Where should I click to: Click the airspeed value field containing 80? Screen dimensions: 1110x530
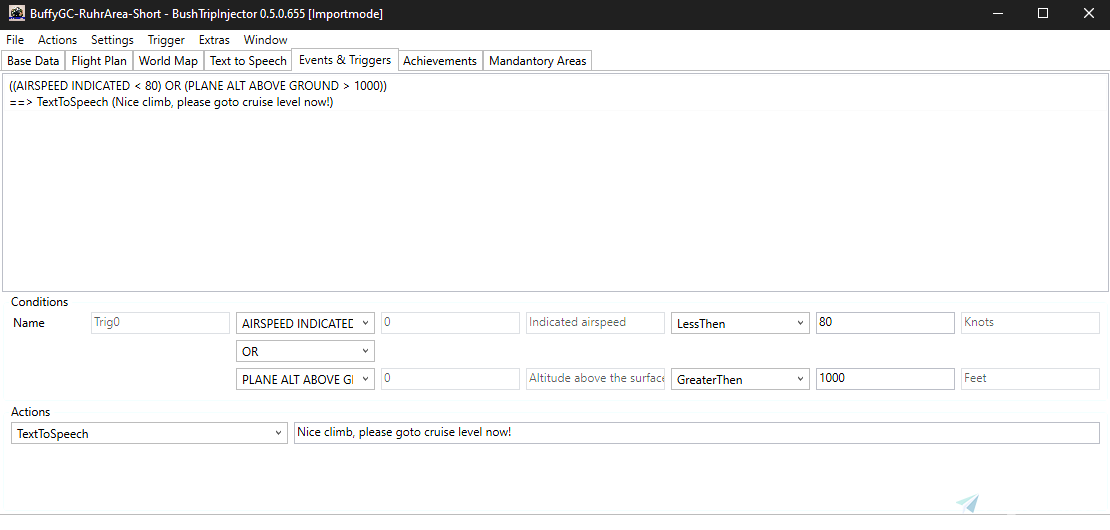(884, 323)
